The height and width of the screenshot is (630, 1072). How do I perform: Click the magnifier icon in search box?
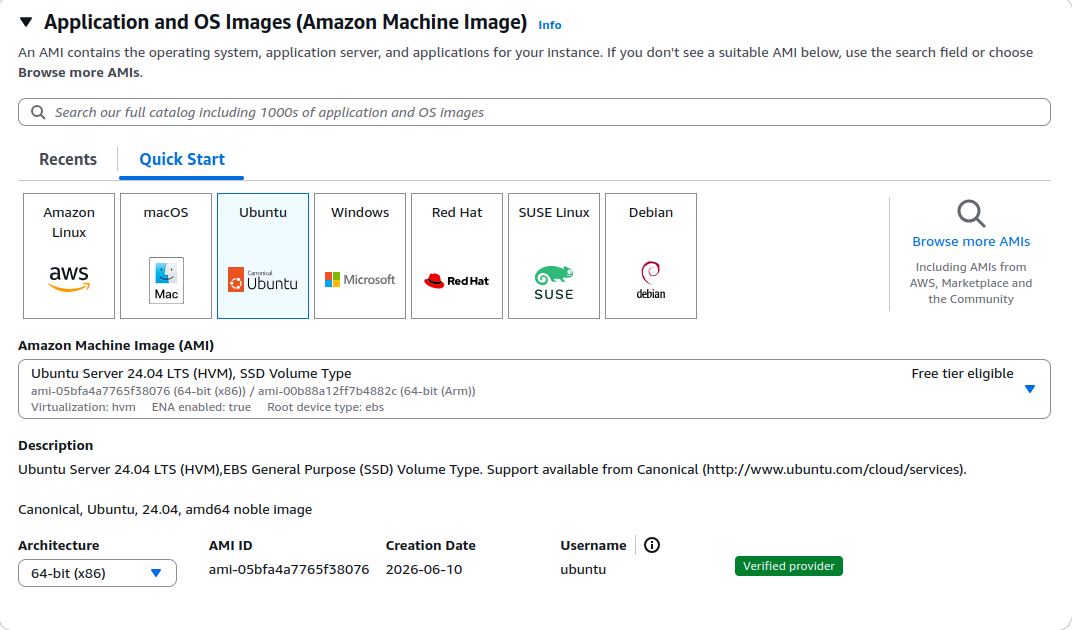pos(38,112)
